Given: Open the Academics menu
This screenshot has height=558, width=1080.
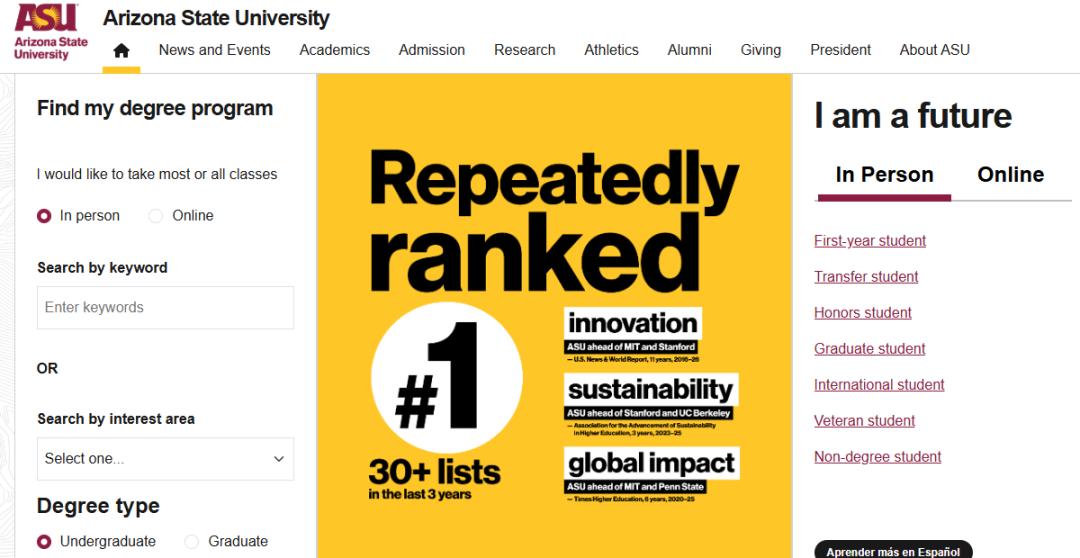Looking at the screenshot, I should pyautogui.click(x=334, y=50).
